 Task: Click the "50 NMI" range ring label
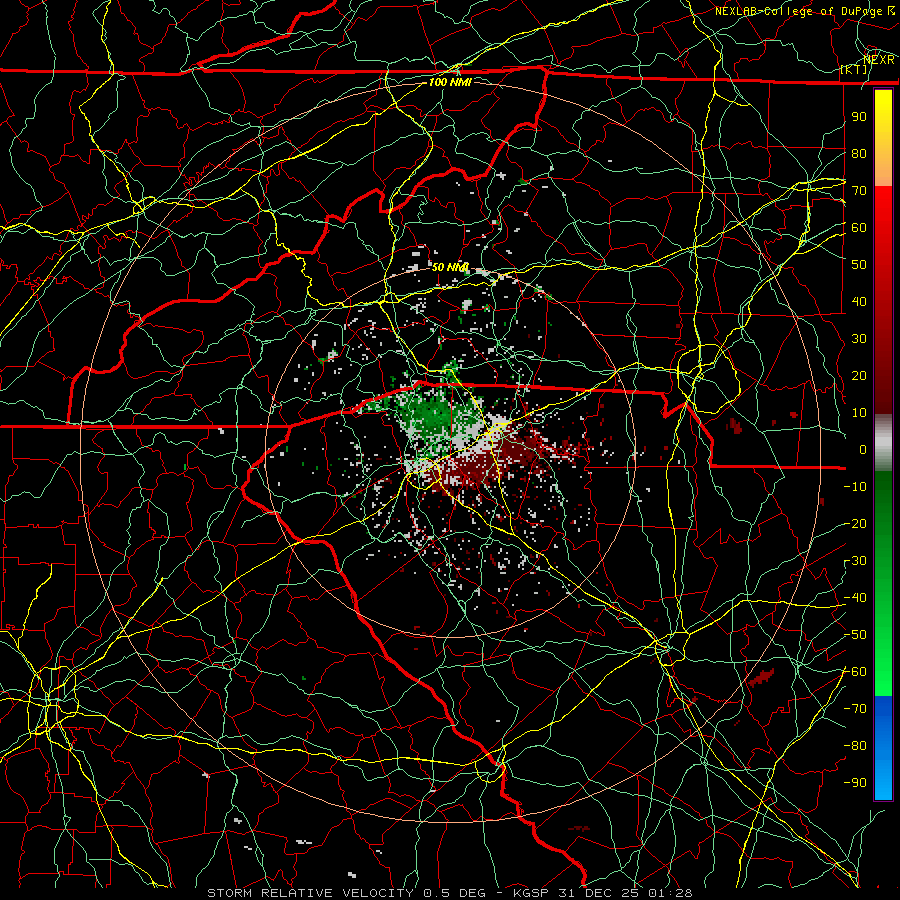click(x=450, y=267)
